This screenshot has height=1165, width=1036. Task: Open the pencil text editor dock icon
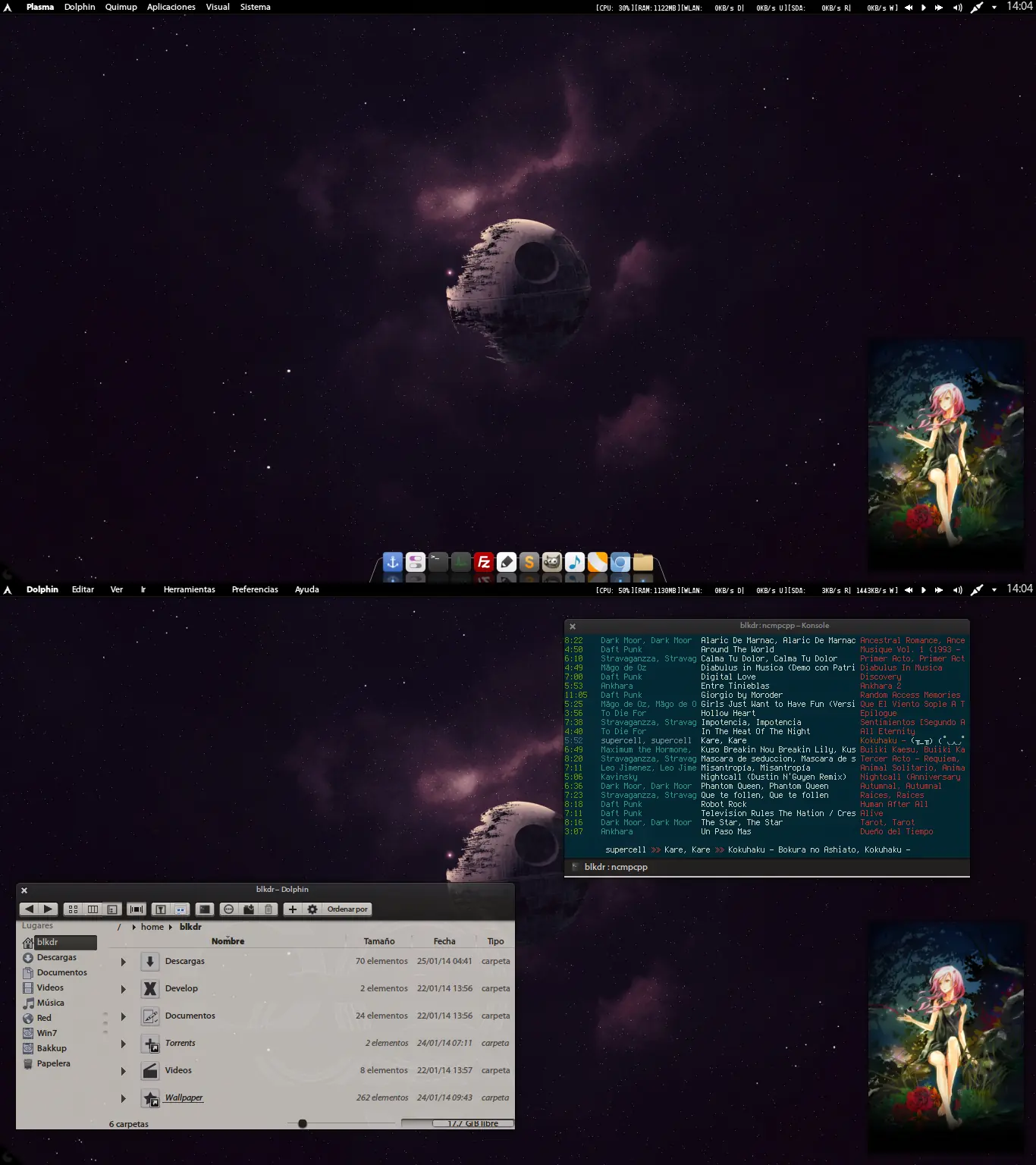pos(507,562)
